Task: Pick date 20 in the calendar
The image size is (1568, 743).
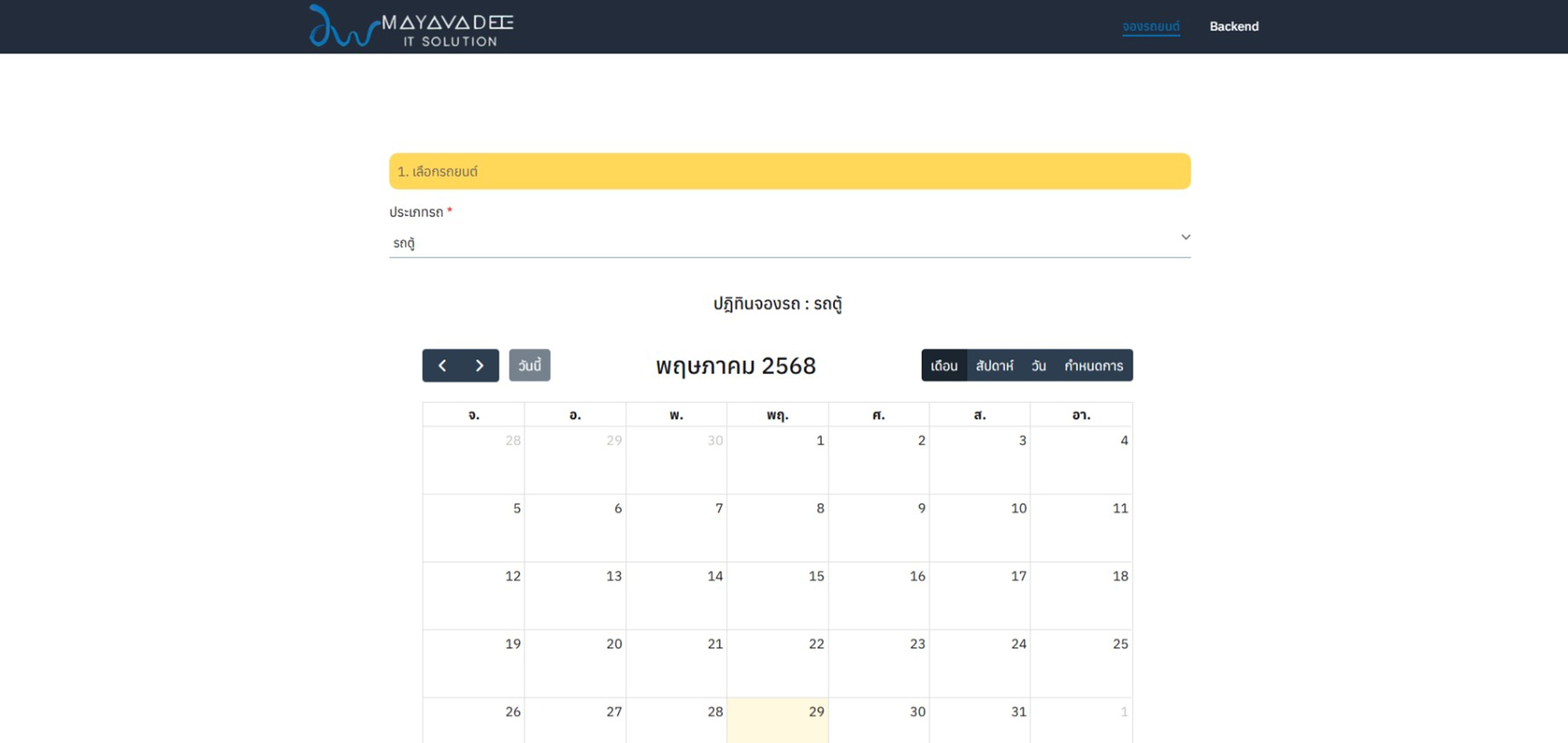Action: [x=575, y=663]
